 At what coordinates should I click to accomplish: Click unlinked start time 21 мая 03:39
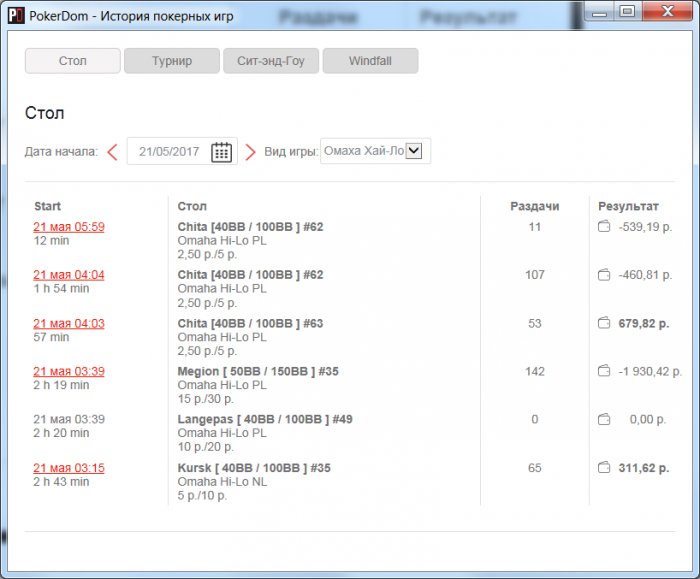(x=69, y=419)
